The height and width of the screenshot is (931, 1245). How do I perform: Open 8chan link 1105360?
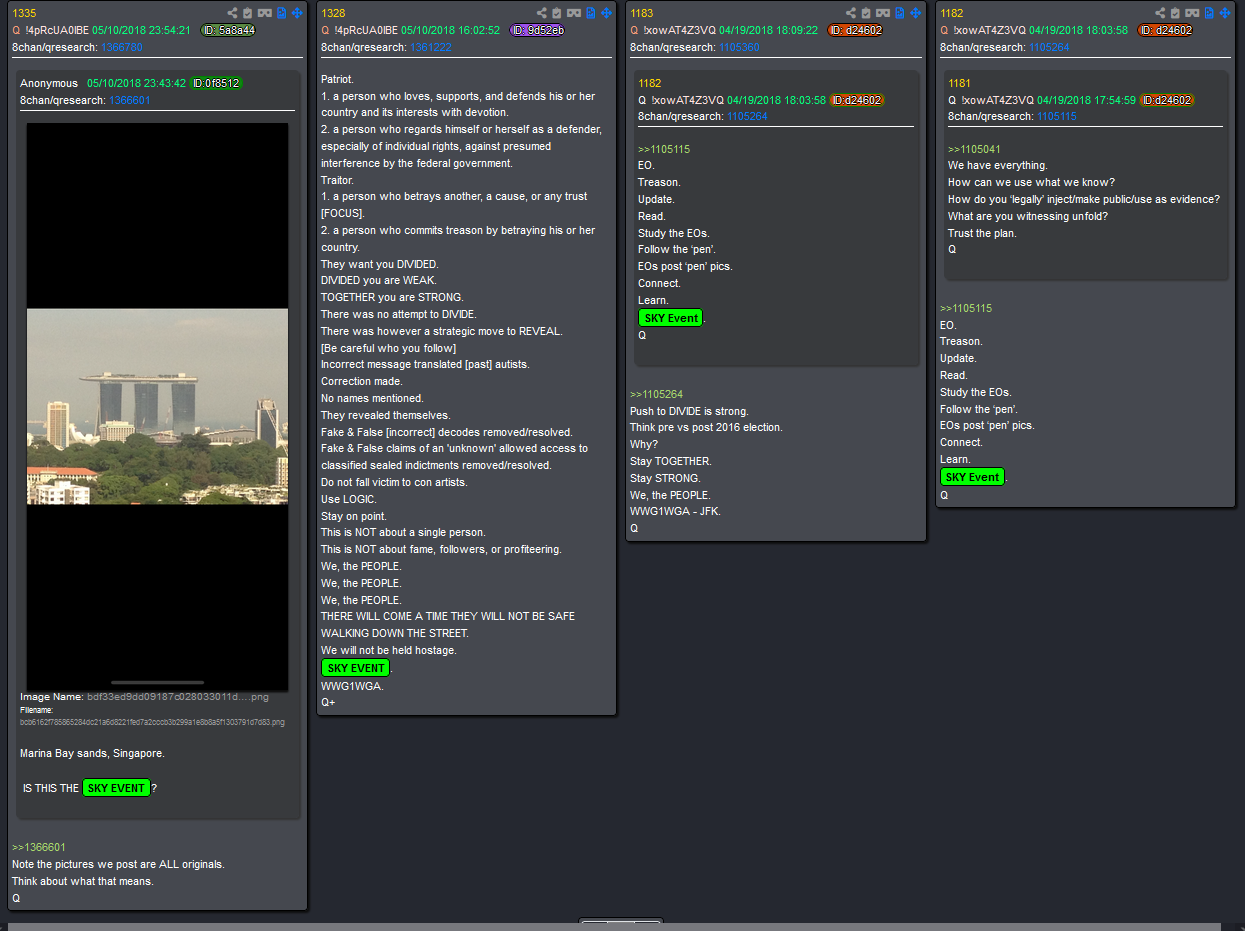[739, 47]
